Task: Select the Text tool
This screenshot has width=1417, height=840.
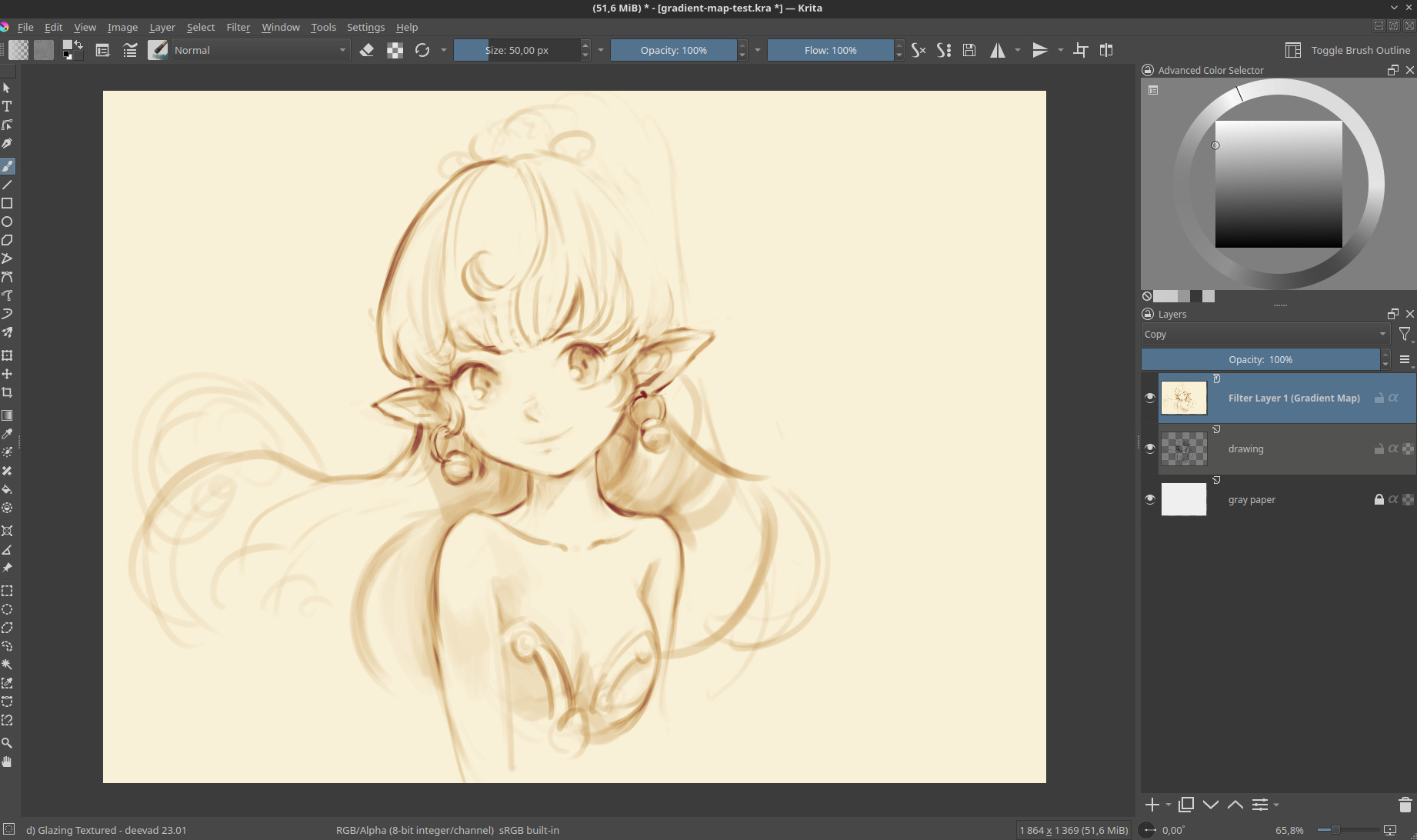Action: click(x=7, y=106)
